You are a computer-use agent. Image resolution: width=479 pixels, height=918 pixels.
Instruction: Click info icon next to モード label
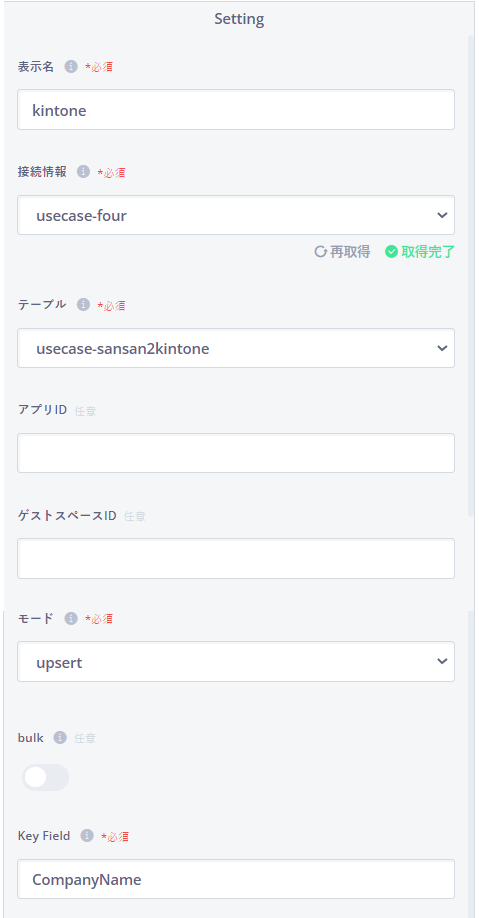tap(71, 618)
